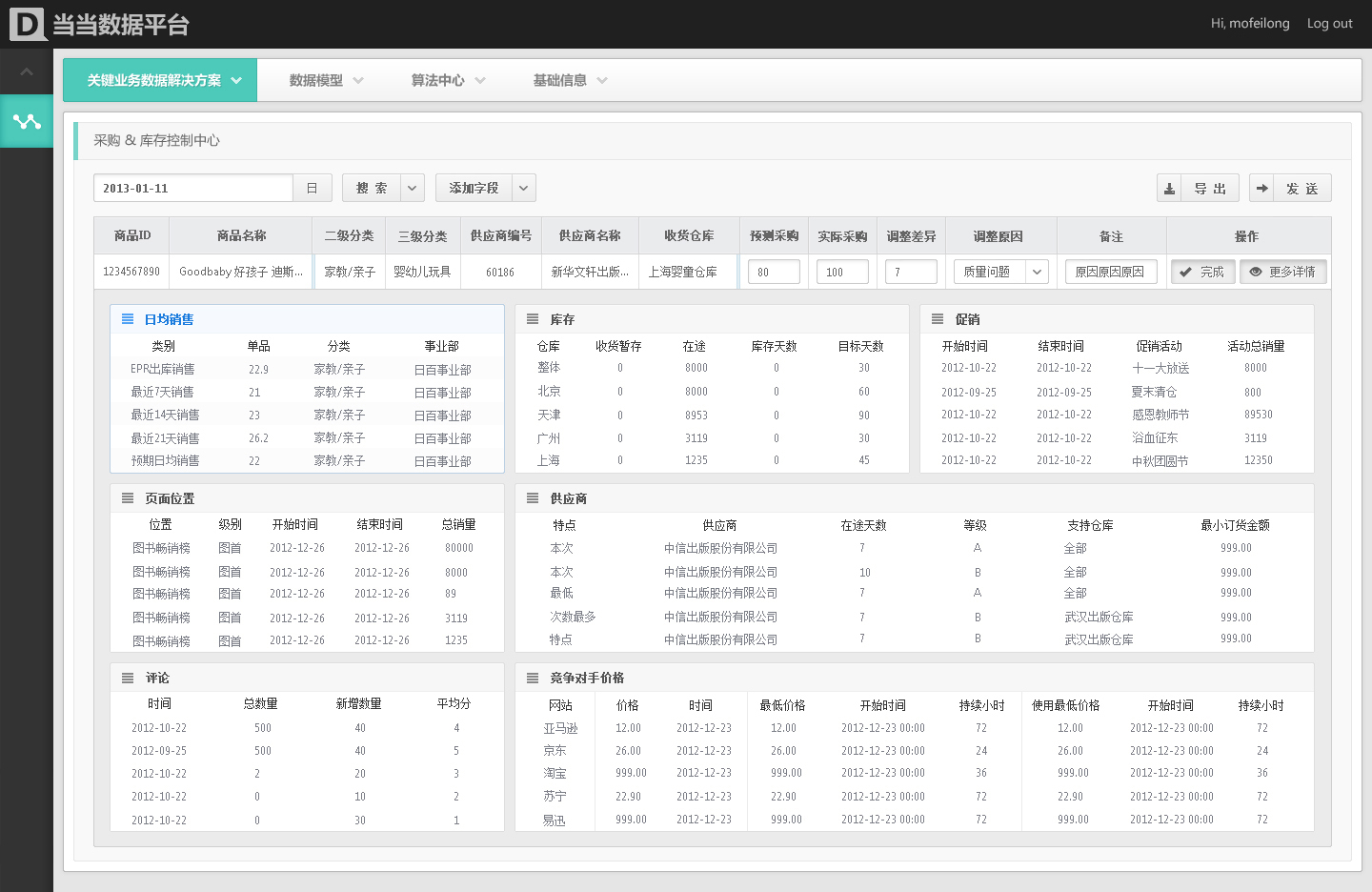The width and height of the screenshot is (1372, 892).
Task: Click the date input field 2013-01-11
Action: tap(193, 188)
